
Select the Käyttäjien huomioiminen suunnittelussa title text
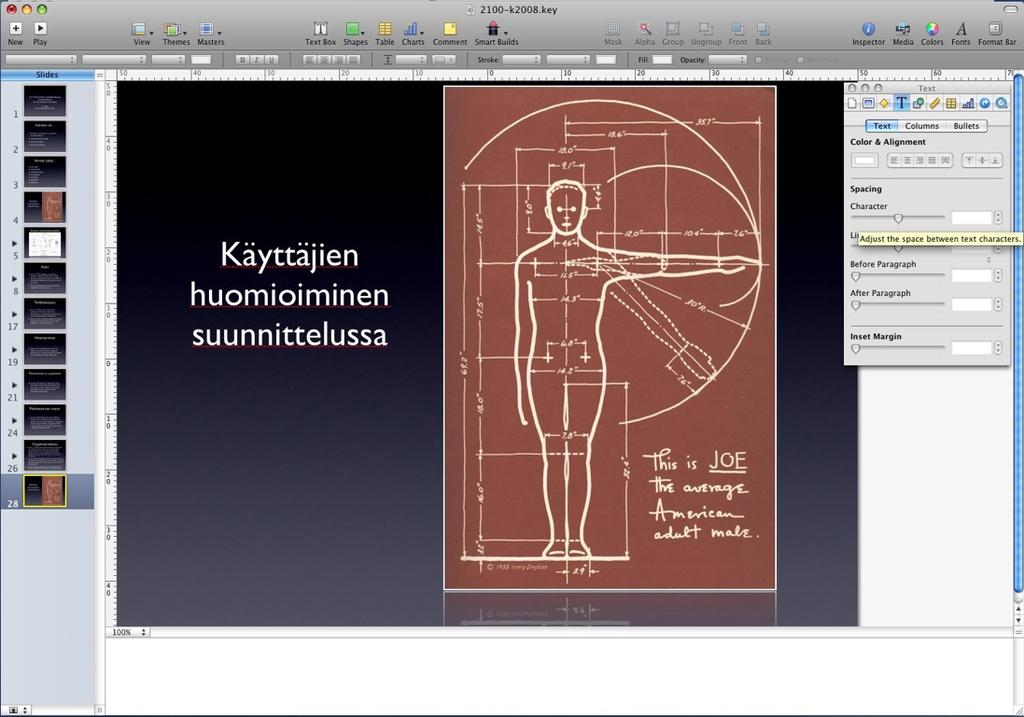289,295
